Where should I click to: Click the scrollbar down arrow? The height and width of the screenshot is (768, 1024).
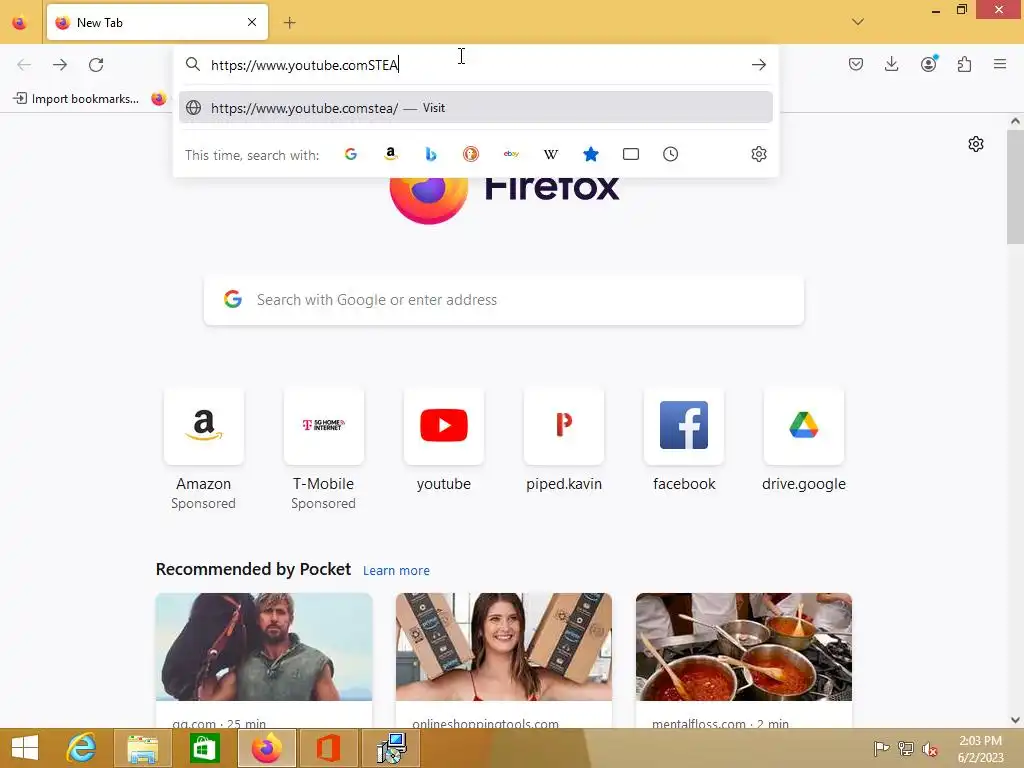coord(1015,720)
